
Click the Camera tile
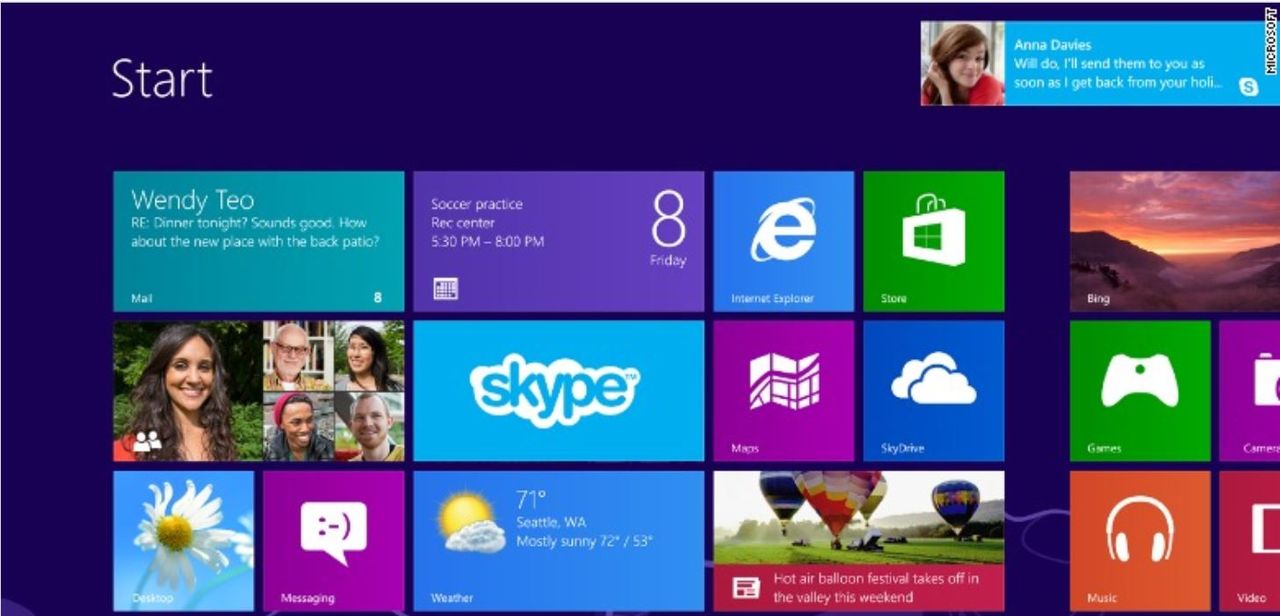[x=1250, y=390]
